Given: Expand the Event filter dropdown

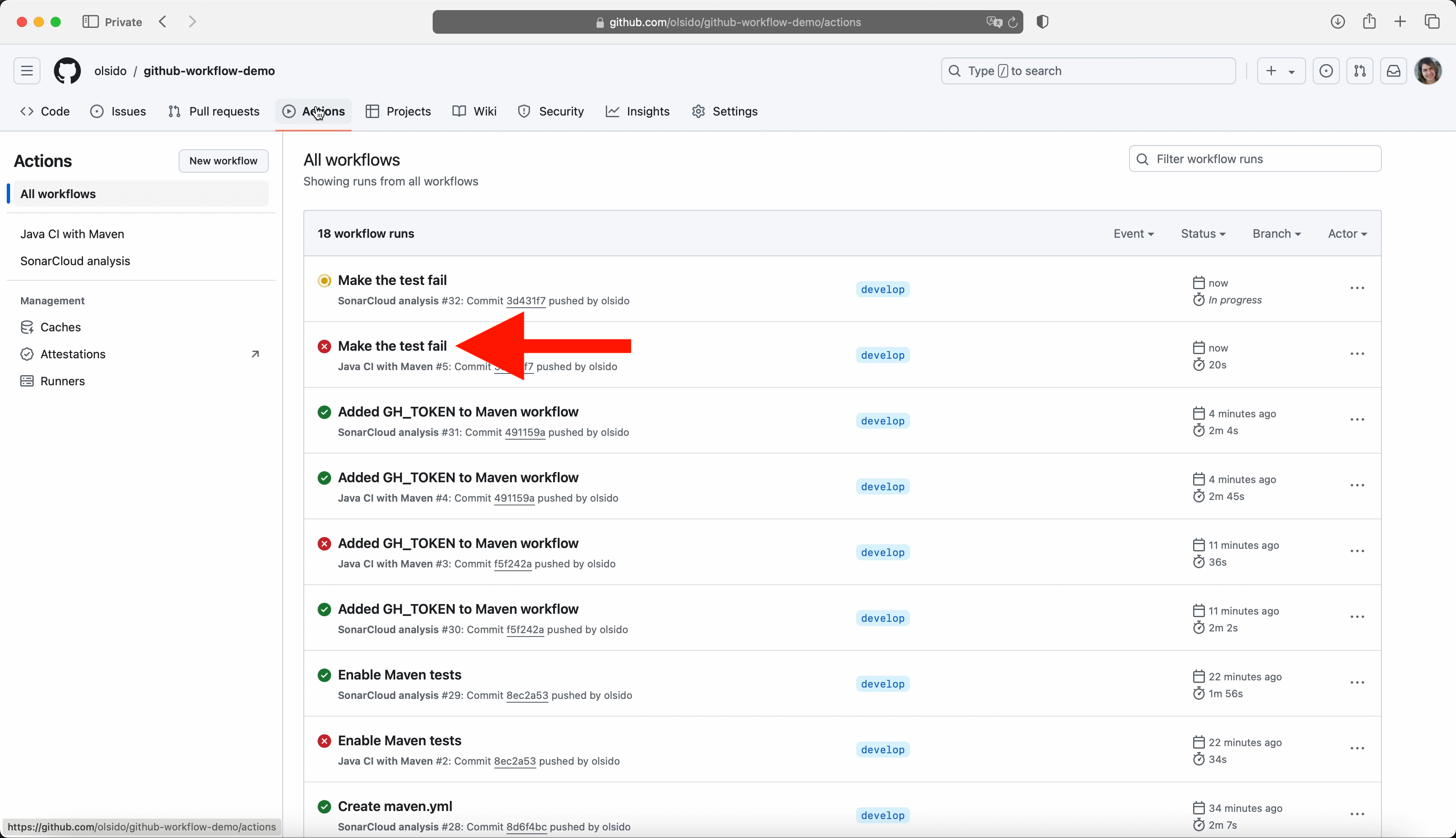Looking at the screenshot, I should tap(1133, 234).
